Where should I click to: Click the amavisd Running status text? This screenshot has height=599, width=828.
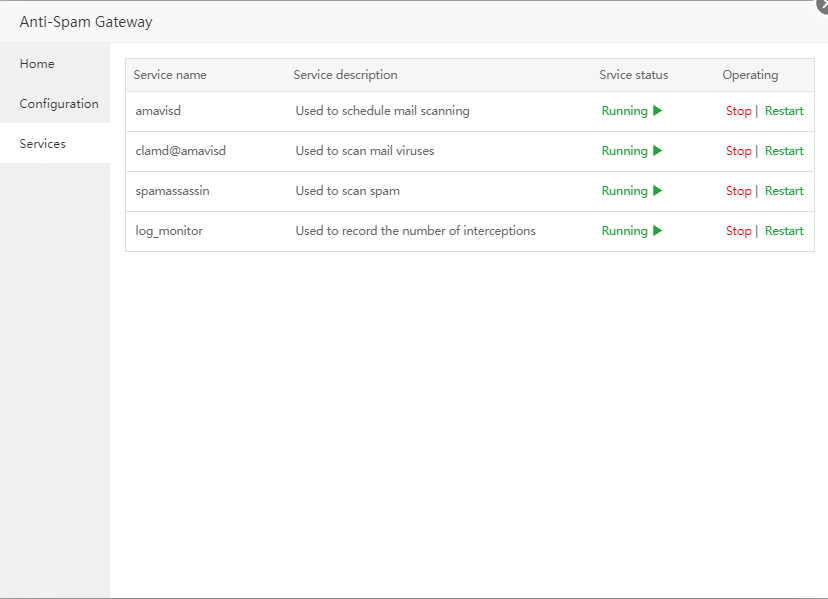(x=624, y=111)
